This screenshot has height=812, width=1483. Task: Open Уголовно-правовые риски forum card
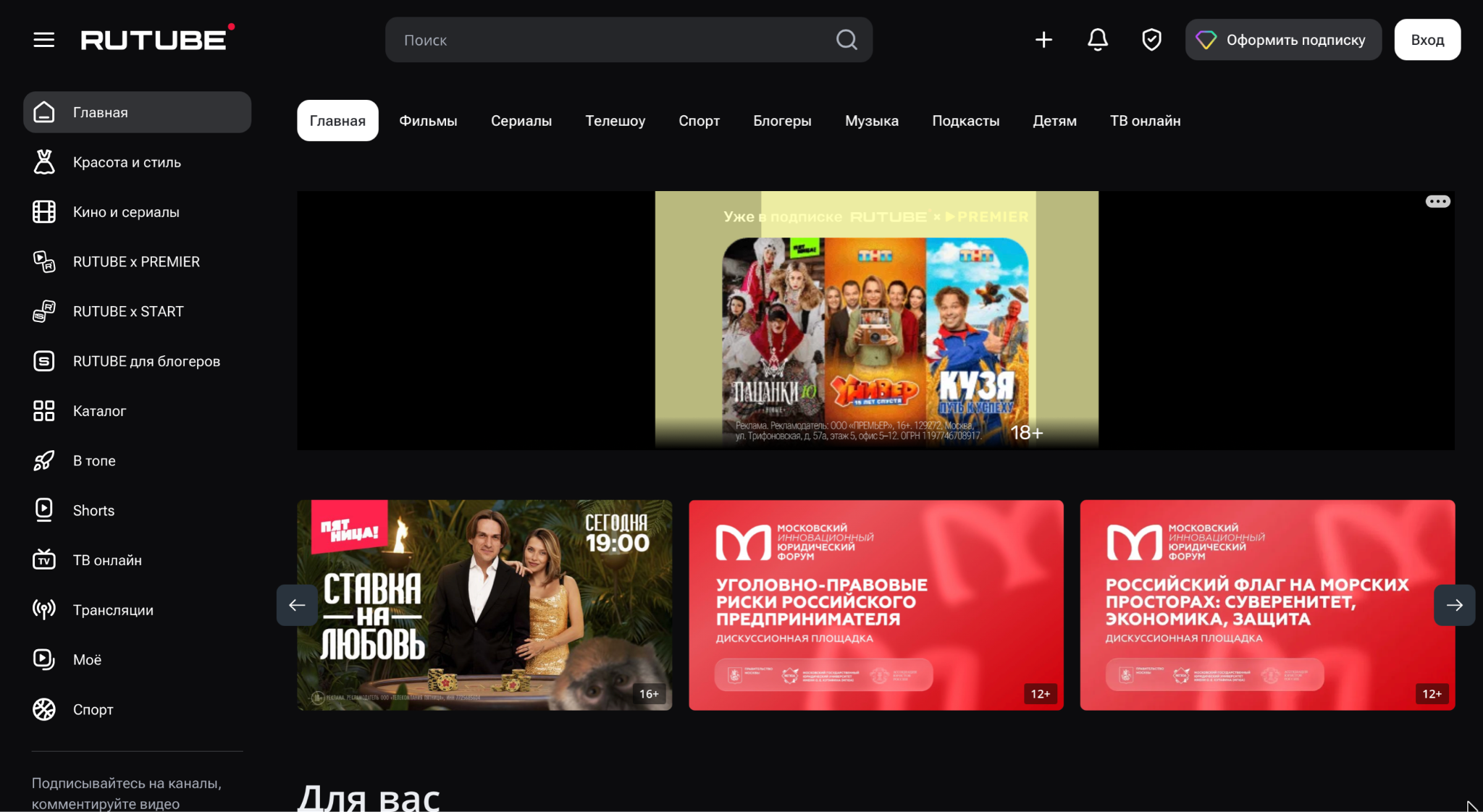(876, 605)
